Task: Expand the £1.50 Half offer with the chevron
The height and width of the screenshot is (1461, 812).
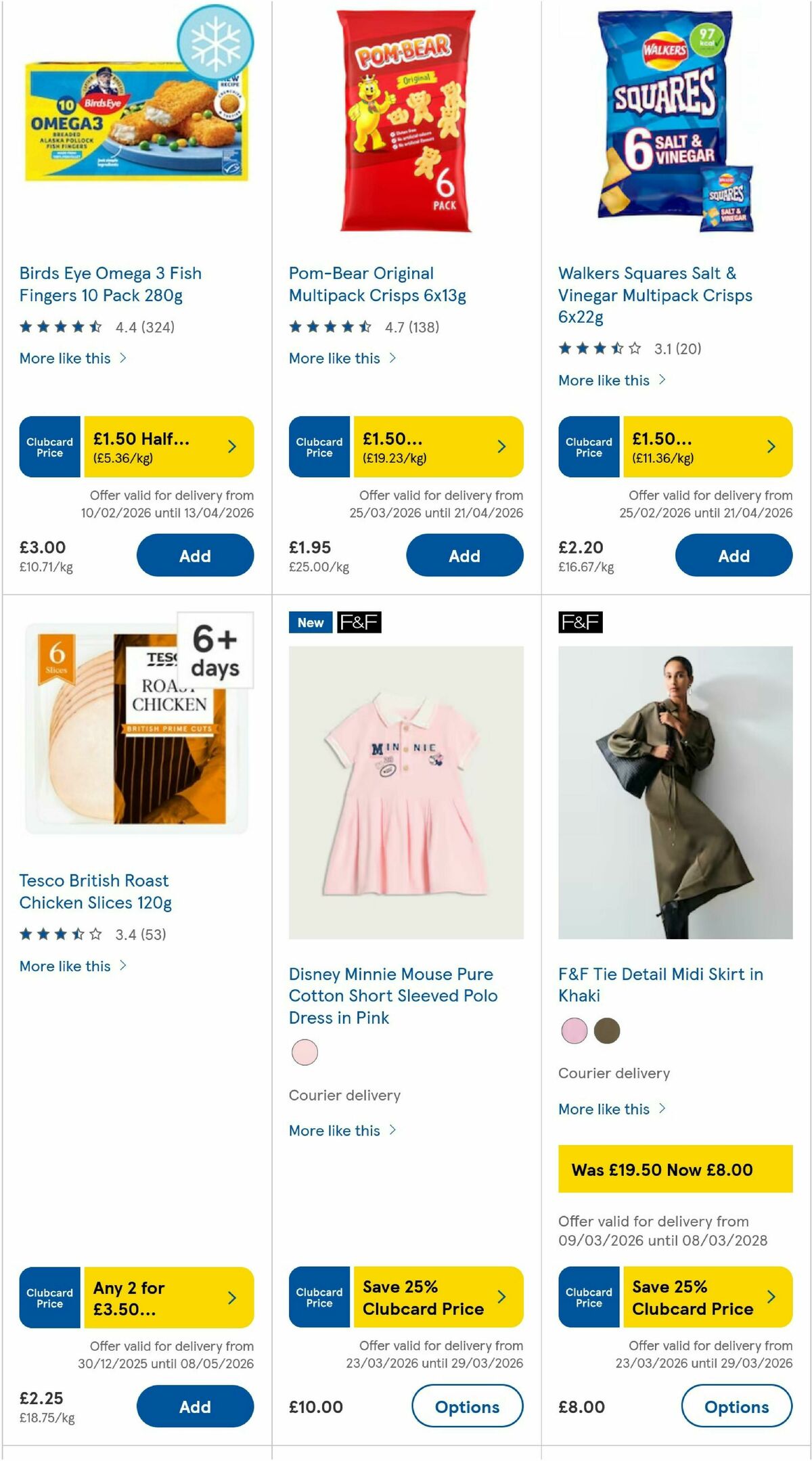Action: click(x=232, y=447)
